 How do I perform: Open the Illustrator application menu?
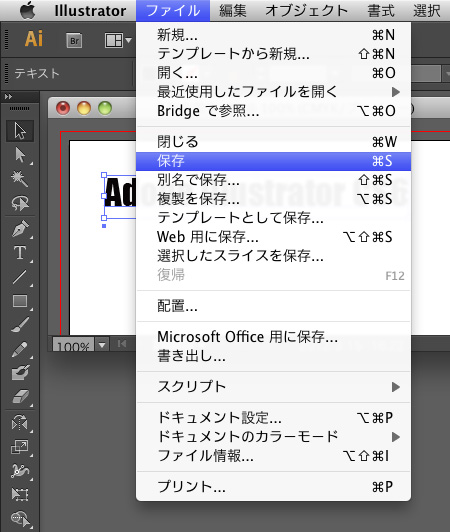click(x=90, y=11)
